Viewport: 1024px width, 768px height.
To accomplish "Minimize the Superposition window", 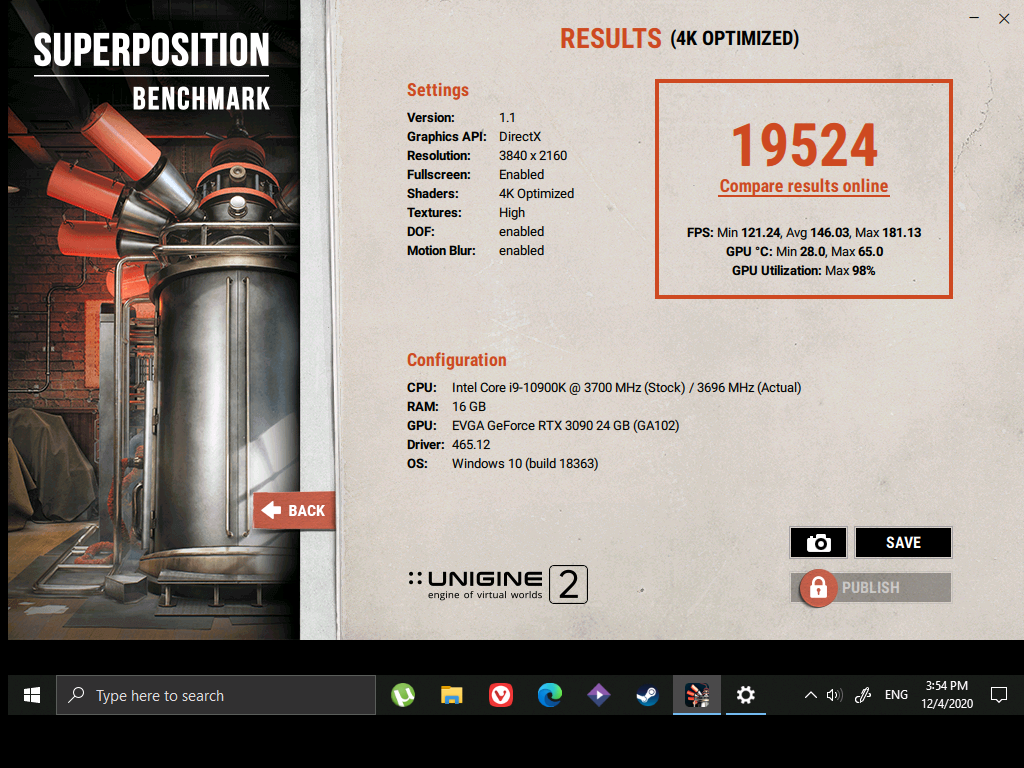I will pyautogui.click(x=974, y=18).
